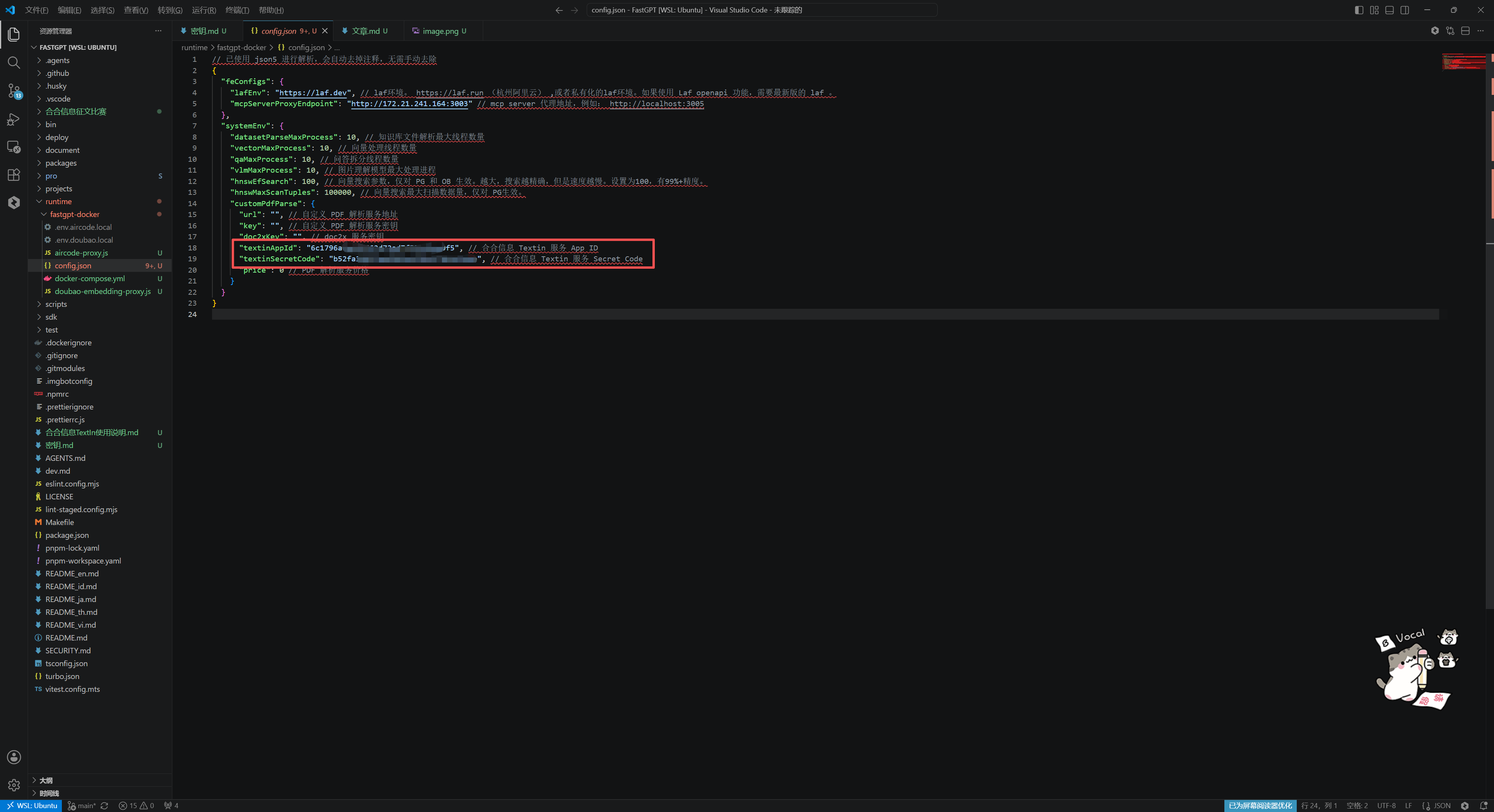Click the synchronize changes icon in status bar

click(104, 806)
